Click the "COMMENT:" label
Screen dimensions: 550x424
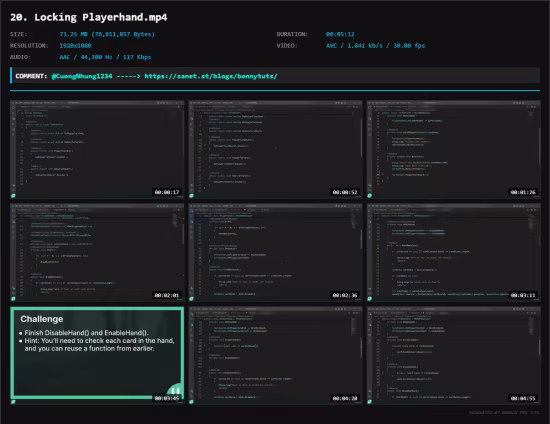(x=31, y=76)
